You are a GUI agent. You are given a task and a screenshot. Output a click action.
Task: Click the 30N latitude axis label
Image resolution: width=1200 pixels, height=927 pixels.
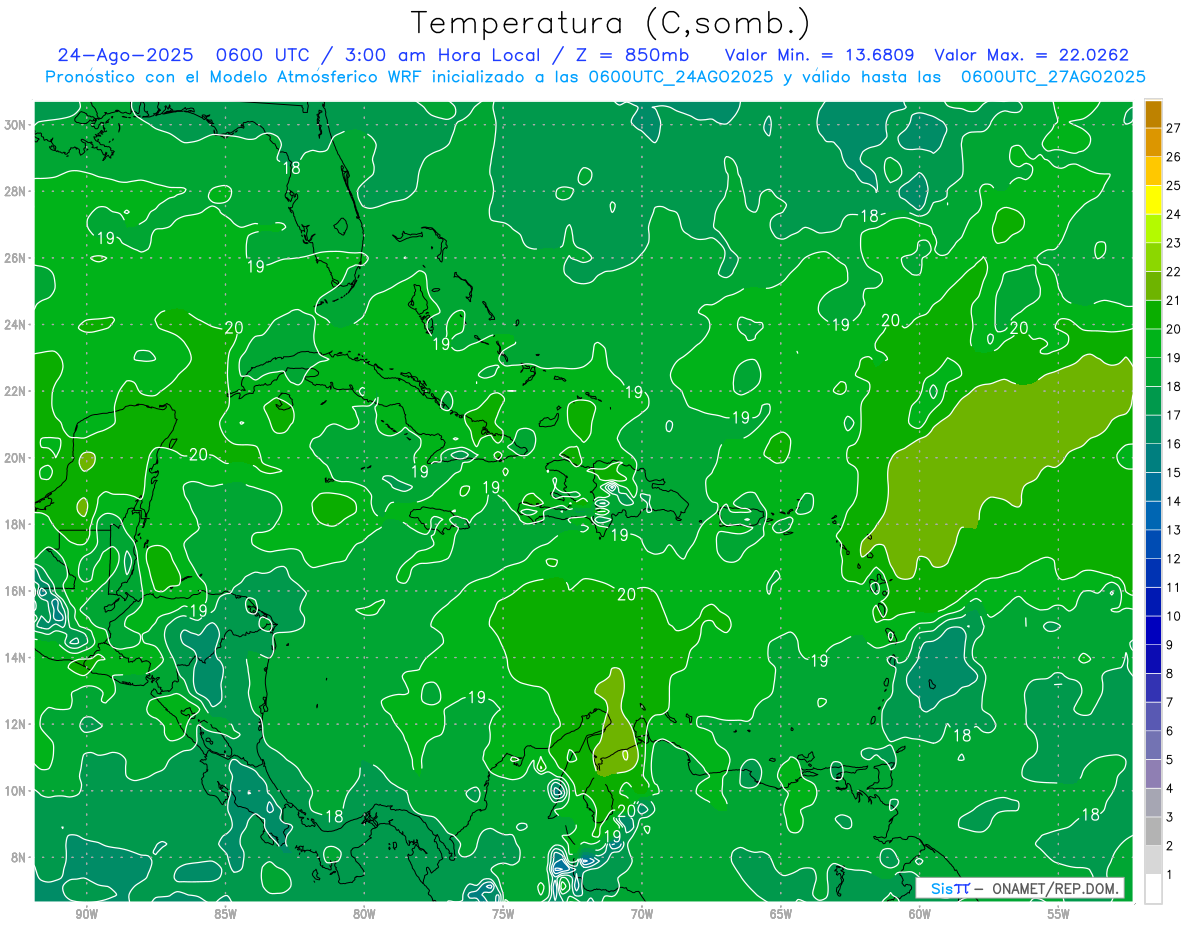17,125
